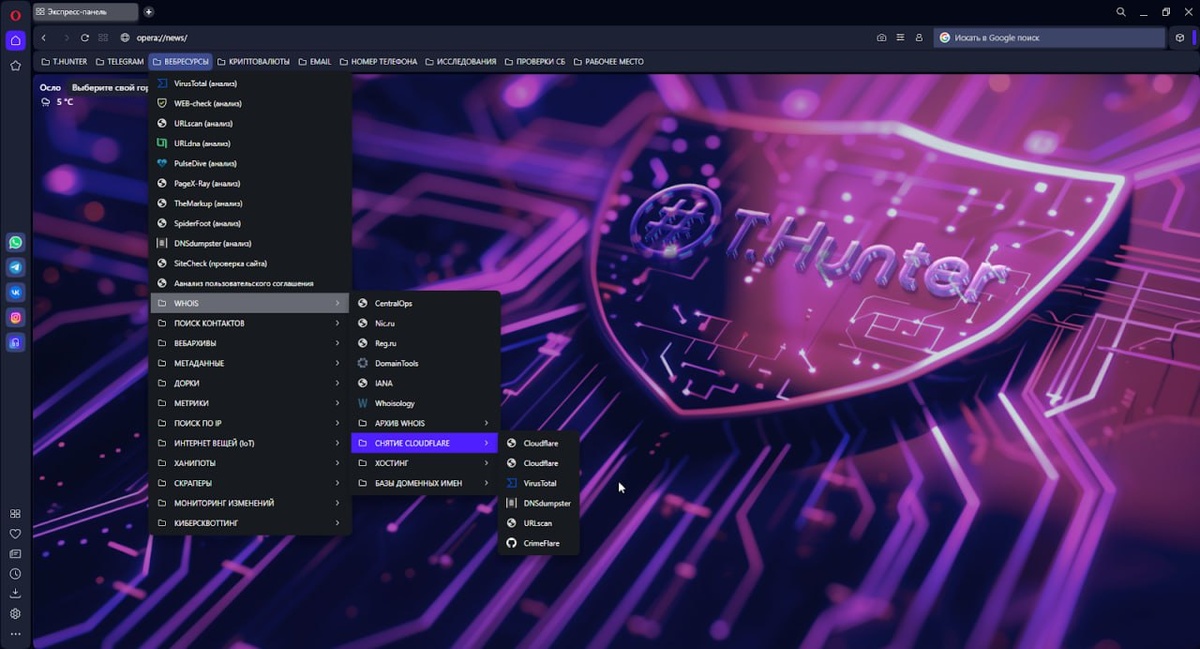Open History clock icon in sidebar
1200x649 pixels.
tap(15, 573)
